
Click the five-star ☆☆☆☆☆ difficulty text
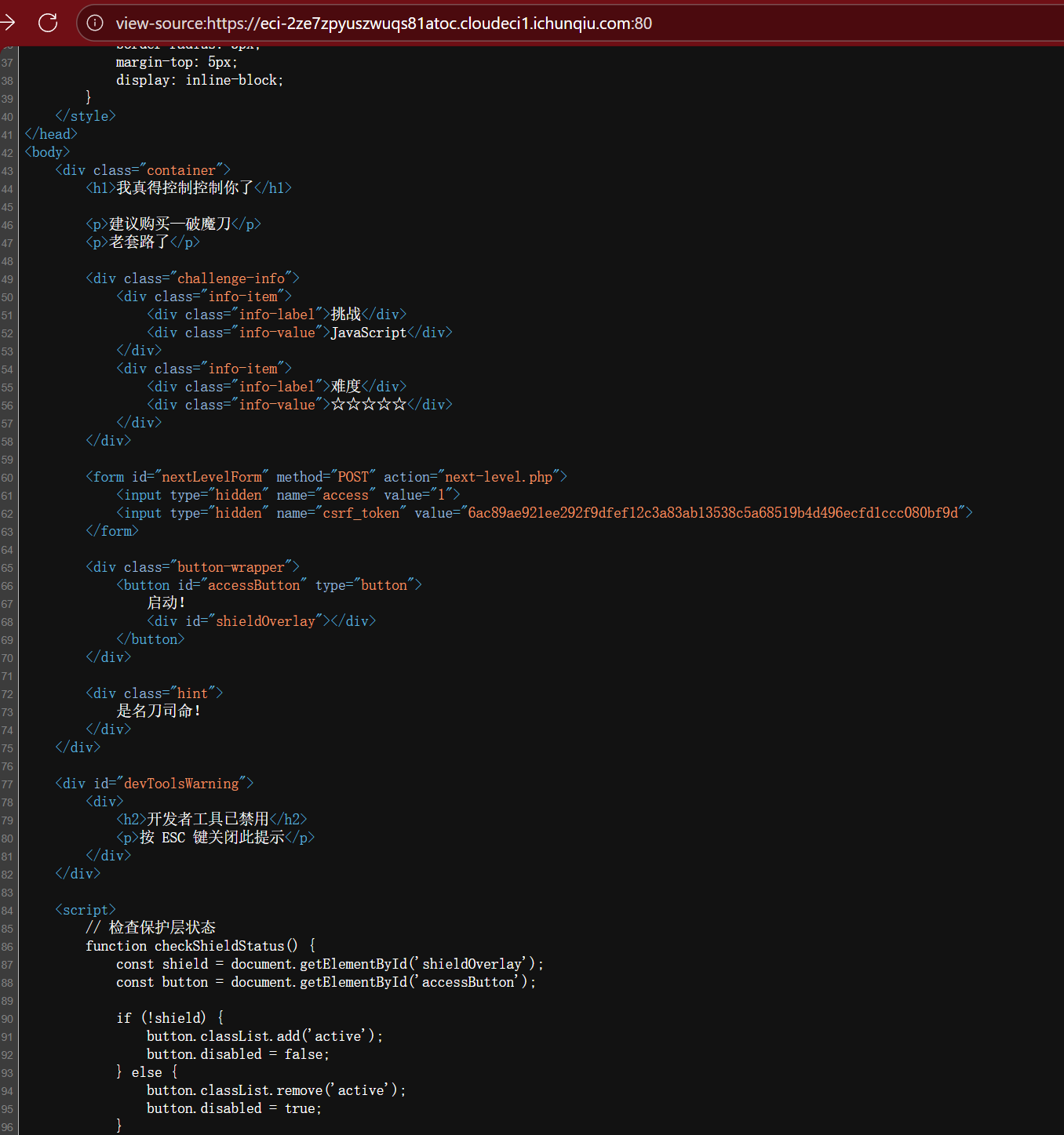(x=369, y=405)
